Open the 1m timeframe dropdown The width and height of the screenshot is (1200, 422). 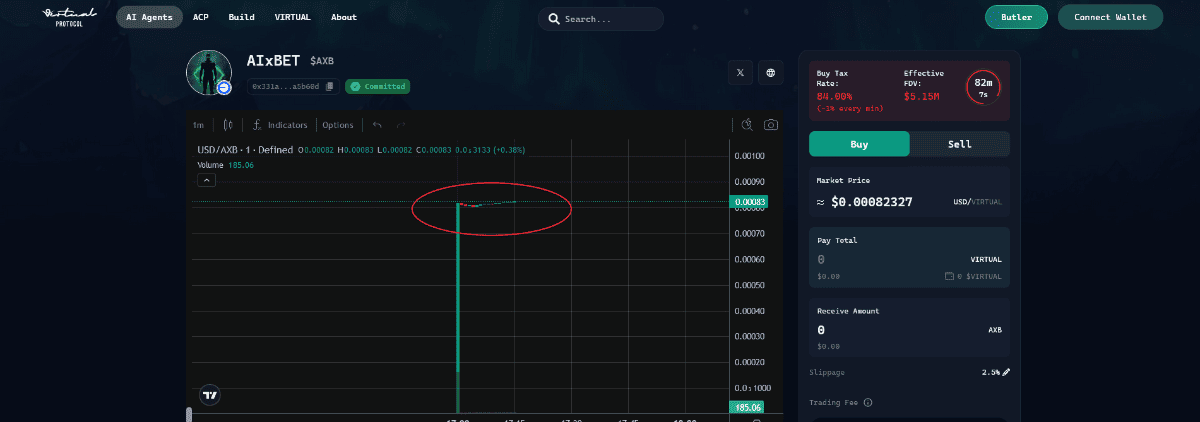pos(198,125)
